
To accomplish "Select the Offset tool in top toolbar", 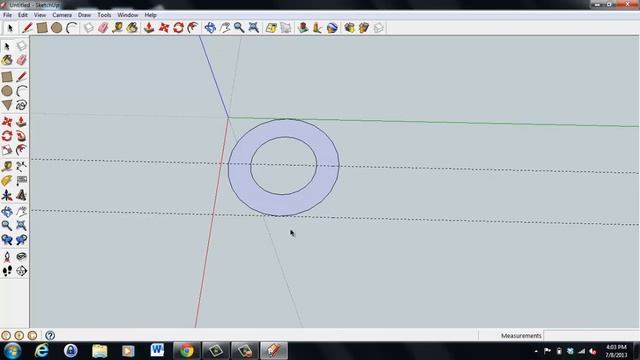I will (193, 28).
